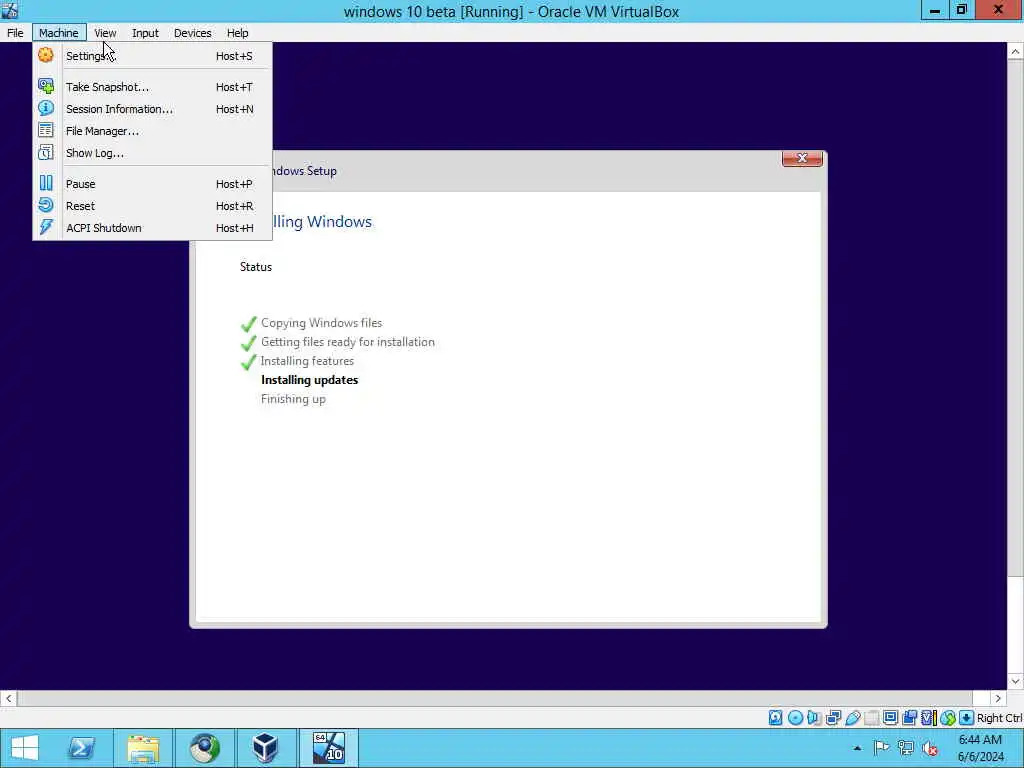Open VirtualBox Manager cube taskbar icon

pos(265,748)
